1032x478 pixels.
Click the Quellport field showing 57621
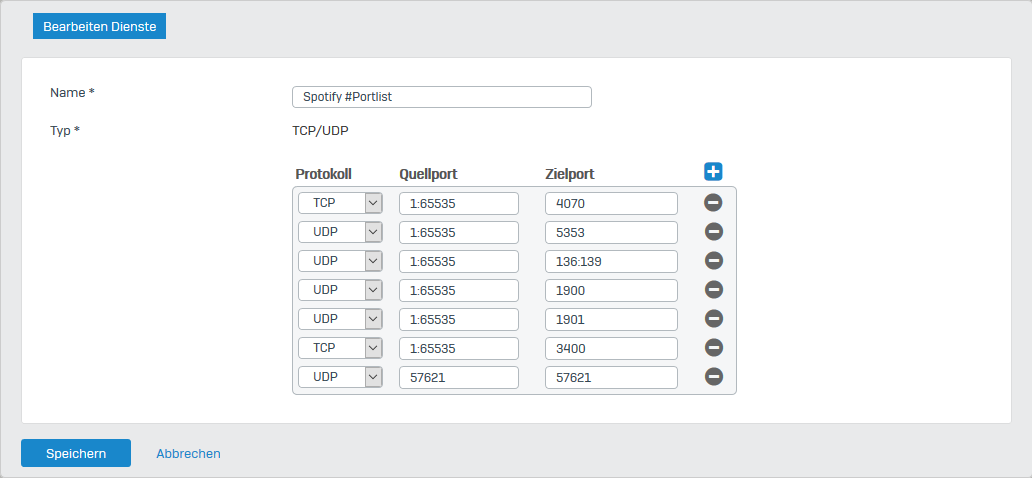coord(459,377)
